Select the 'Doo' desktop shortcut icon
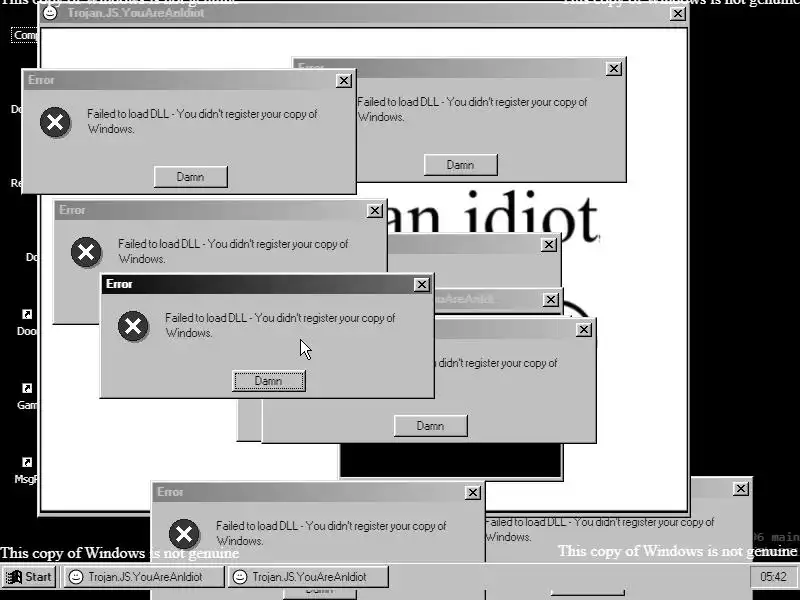The width and height of the screenshot is (800, 600). tap(27, 322)
